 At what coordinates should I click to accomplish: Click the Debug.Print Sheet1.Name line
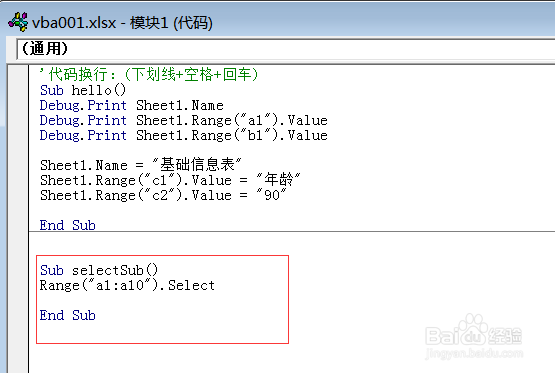(x=131, y=105)
